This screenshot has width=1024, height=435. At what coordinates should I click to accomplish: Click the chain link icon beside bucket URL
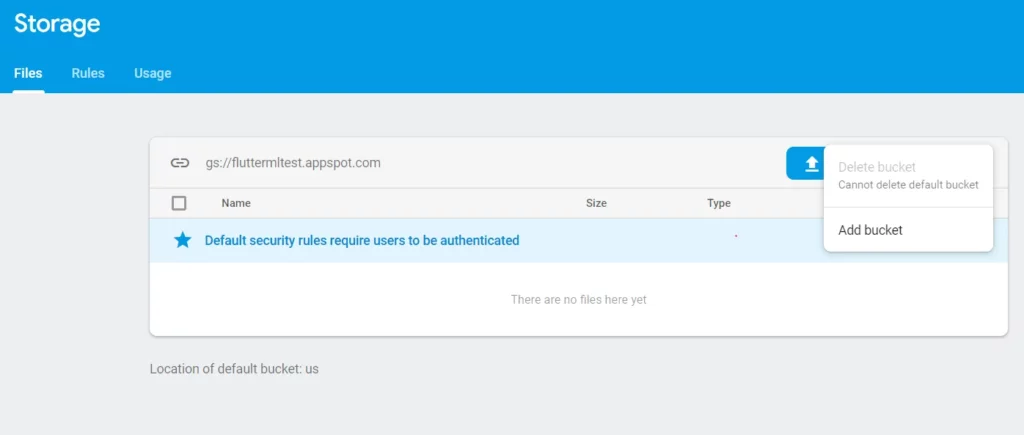pyautogui.click(x=180, y=163)
